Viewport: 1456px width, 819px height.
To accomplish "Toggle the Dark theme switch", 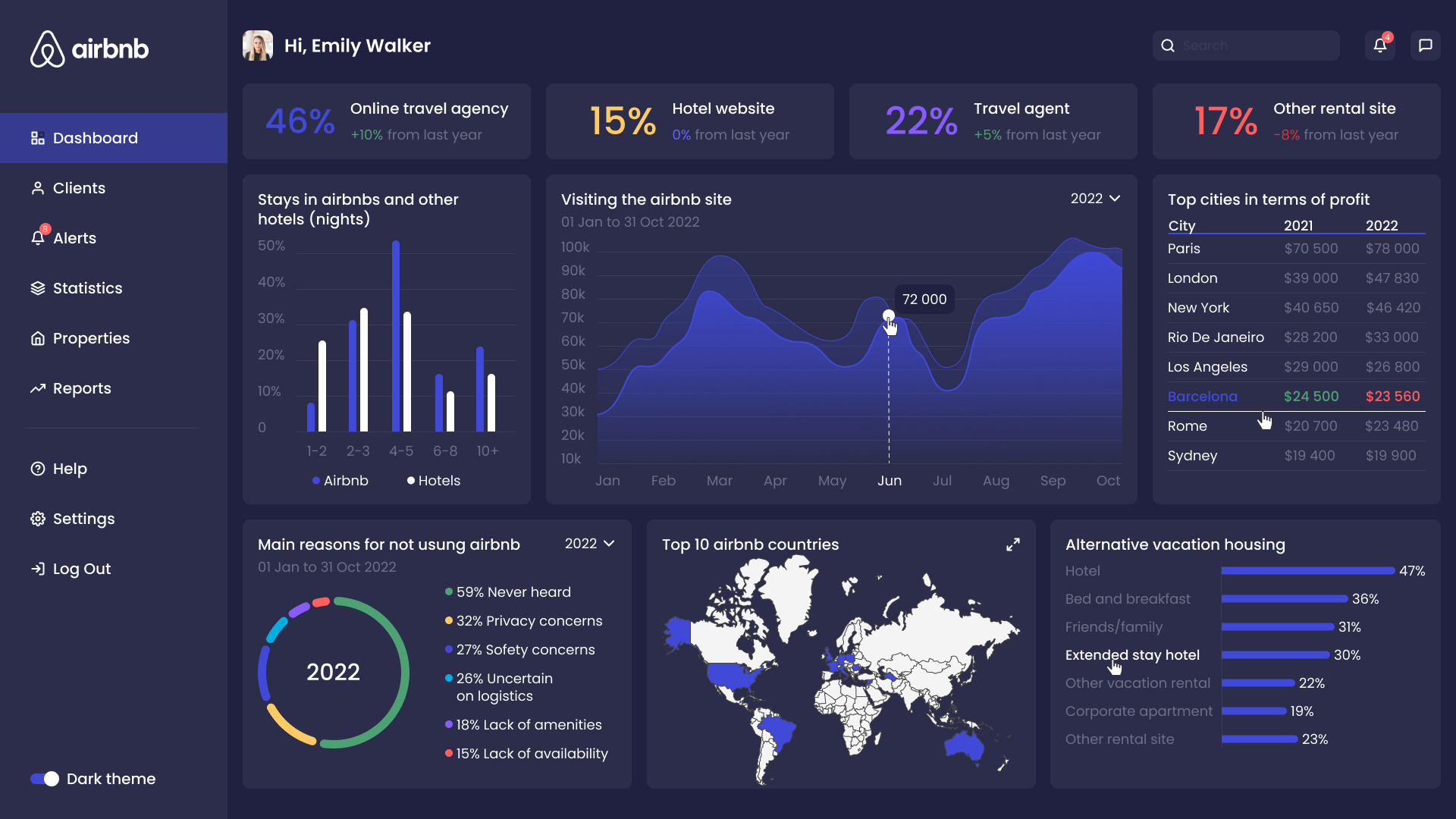I will click(45, 779).
